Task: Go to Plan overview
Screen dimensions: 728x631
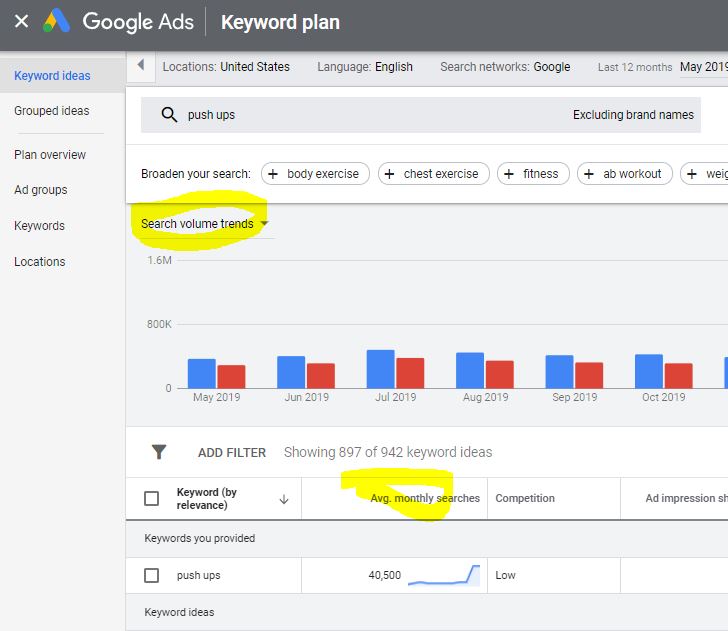Action: [50, 155]
